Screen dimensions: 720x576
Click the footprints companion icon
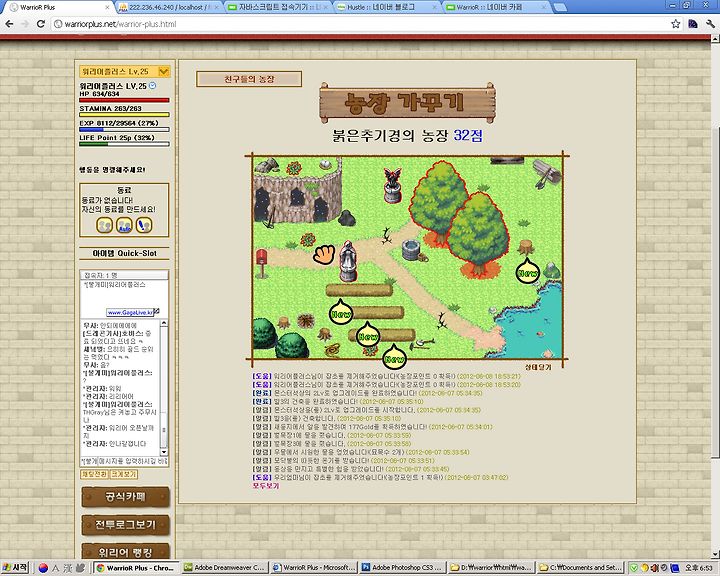(x=144, y=225)
